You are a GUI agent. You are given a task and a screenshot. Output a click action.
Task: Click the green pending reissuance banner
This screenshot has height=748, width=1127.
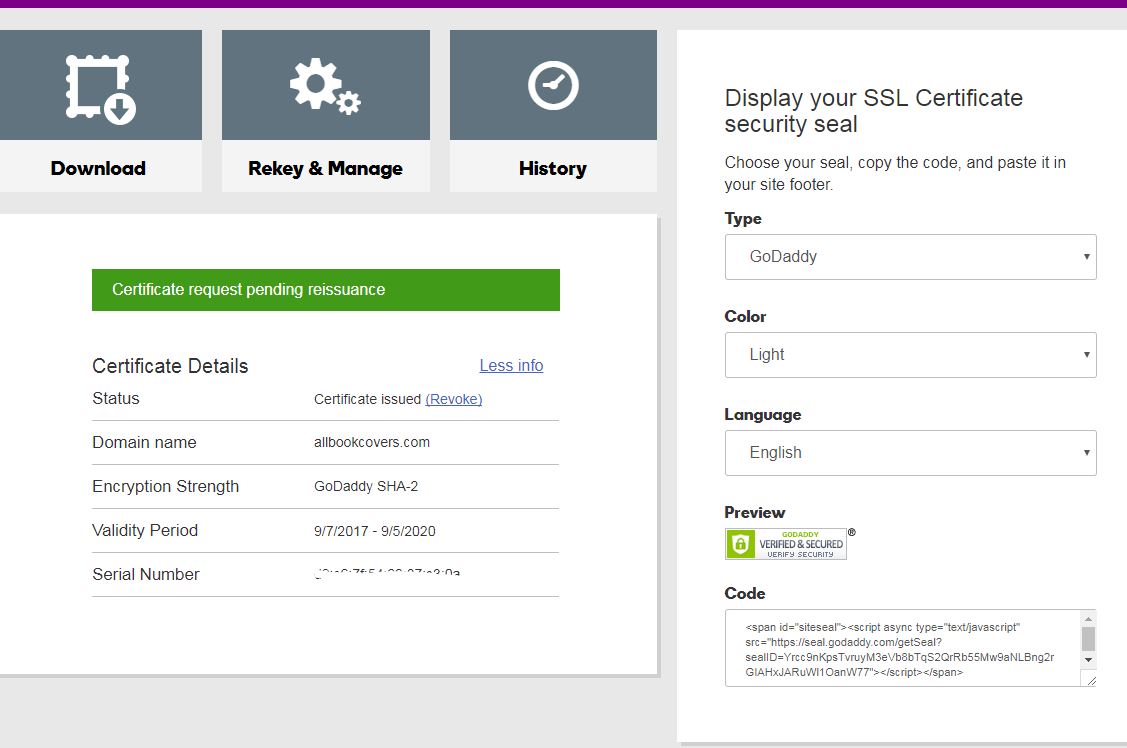(x=326, y=290)
